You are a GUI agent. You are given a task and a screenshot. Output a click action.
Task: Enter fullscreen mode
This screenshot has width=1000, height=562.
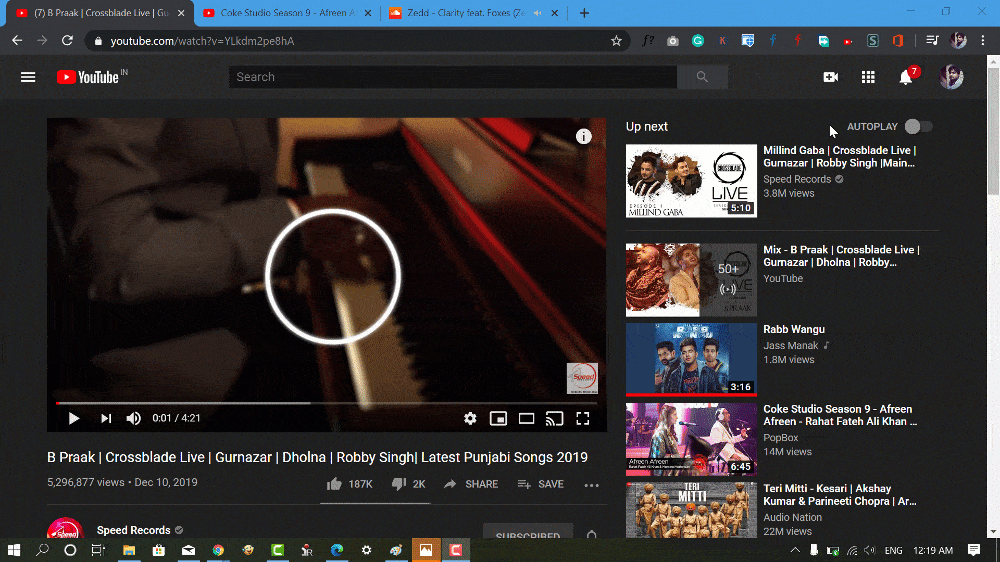[583, 418]
